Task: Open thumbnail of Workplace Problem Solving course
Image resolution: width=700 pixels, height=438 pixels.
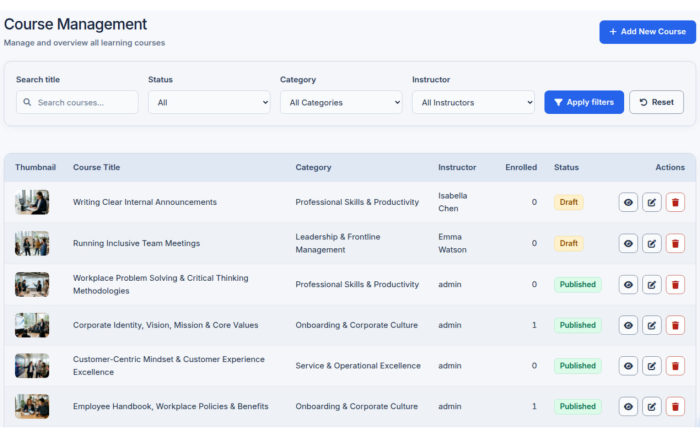Action: (32, 284)
